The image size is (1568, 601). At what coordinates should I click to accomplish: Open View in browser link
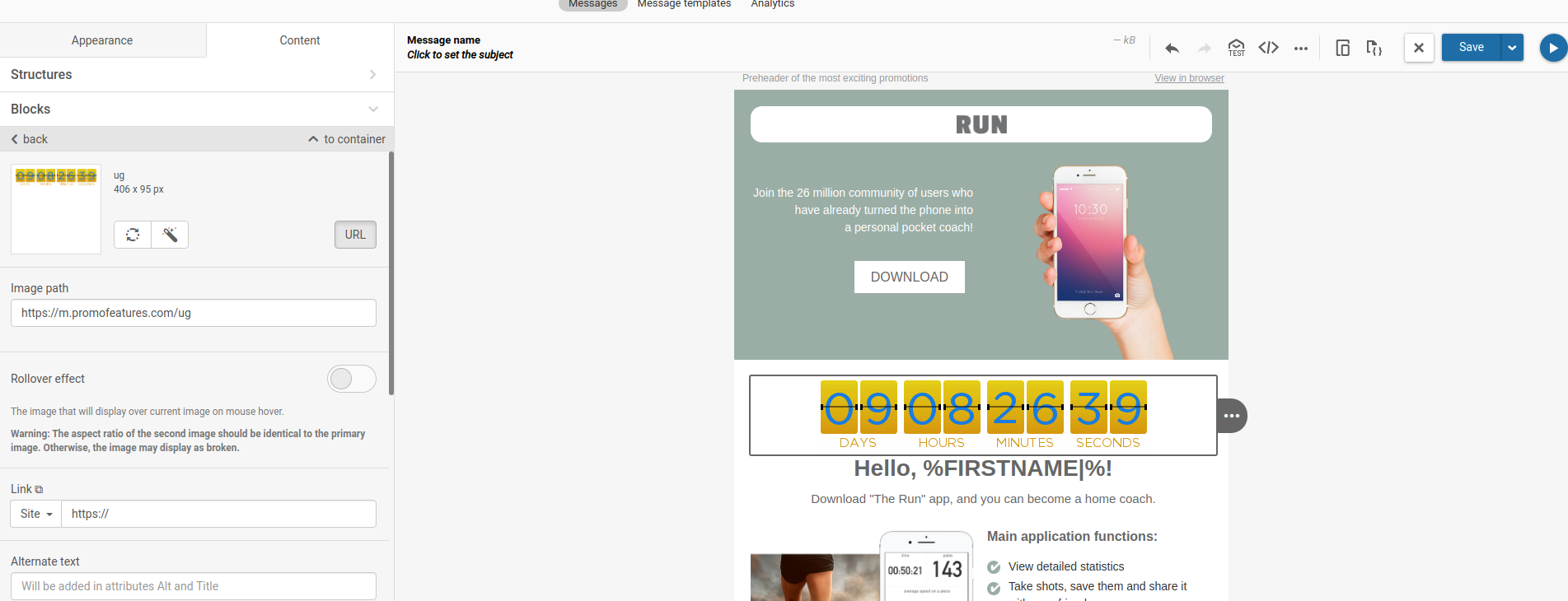click(1189, 78)
